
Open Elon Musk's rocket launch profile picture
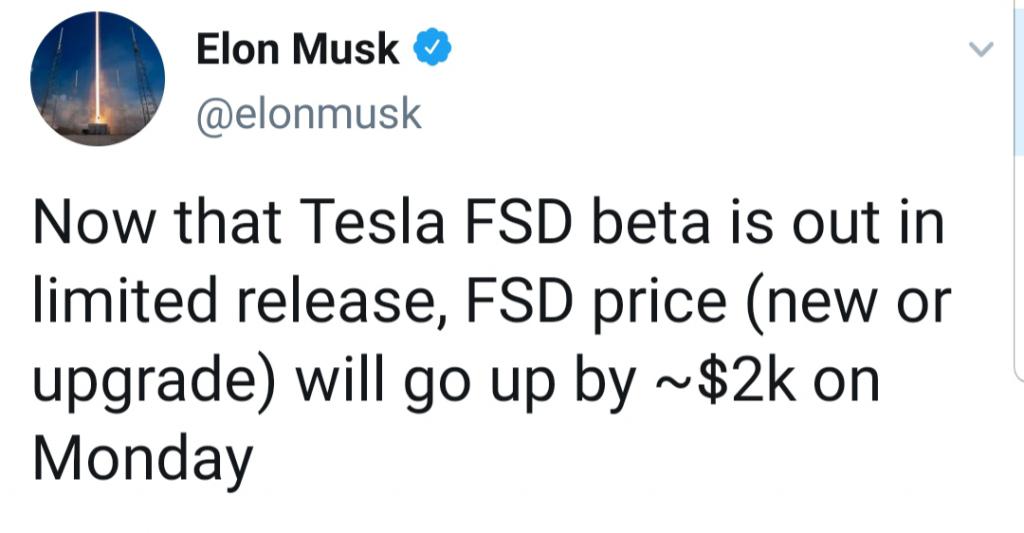97,78
